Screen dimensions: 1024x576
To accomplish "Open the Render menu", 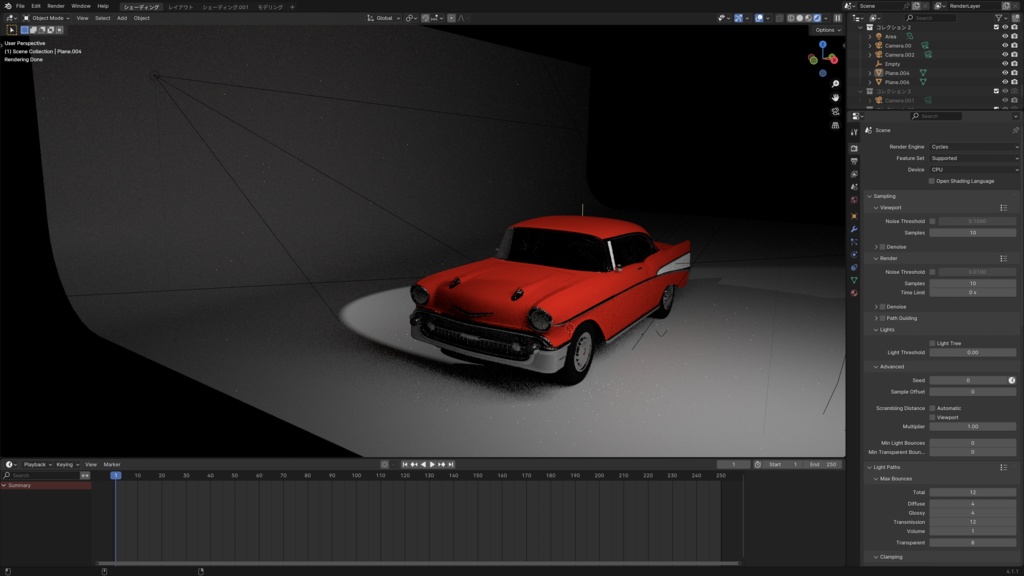I will [x=56, y=6].
